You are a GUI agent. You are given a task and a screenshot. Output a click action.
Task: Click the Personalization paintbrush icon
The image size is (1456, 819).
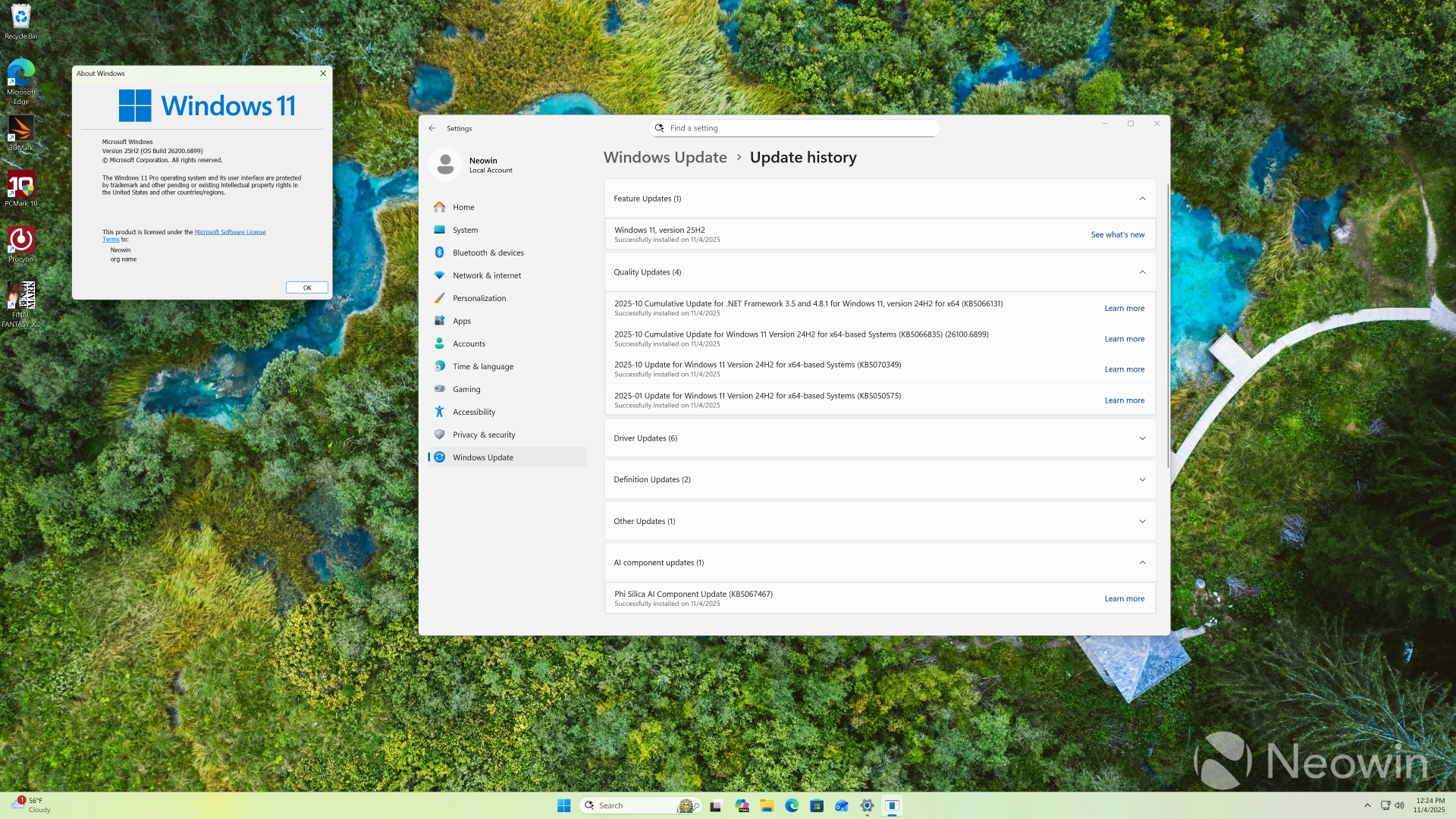(440, 298)
